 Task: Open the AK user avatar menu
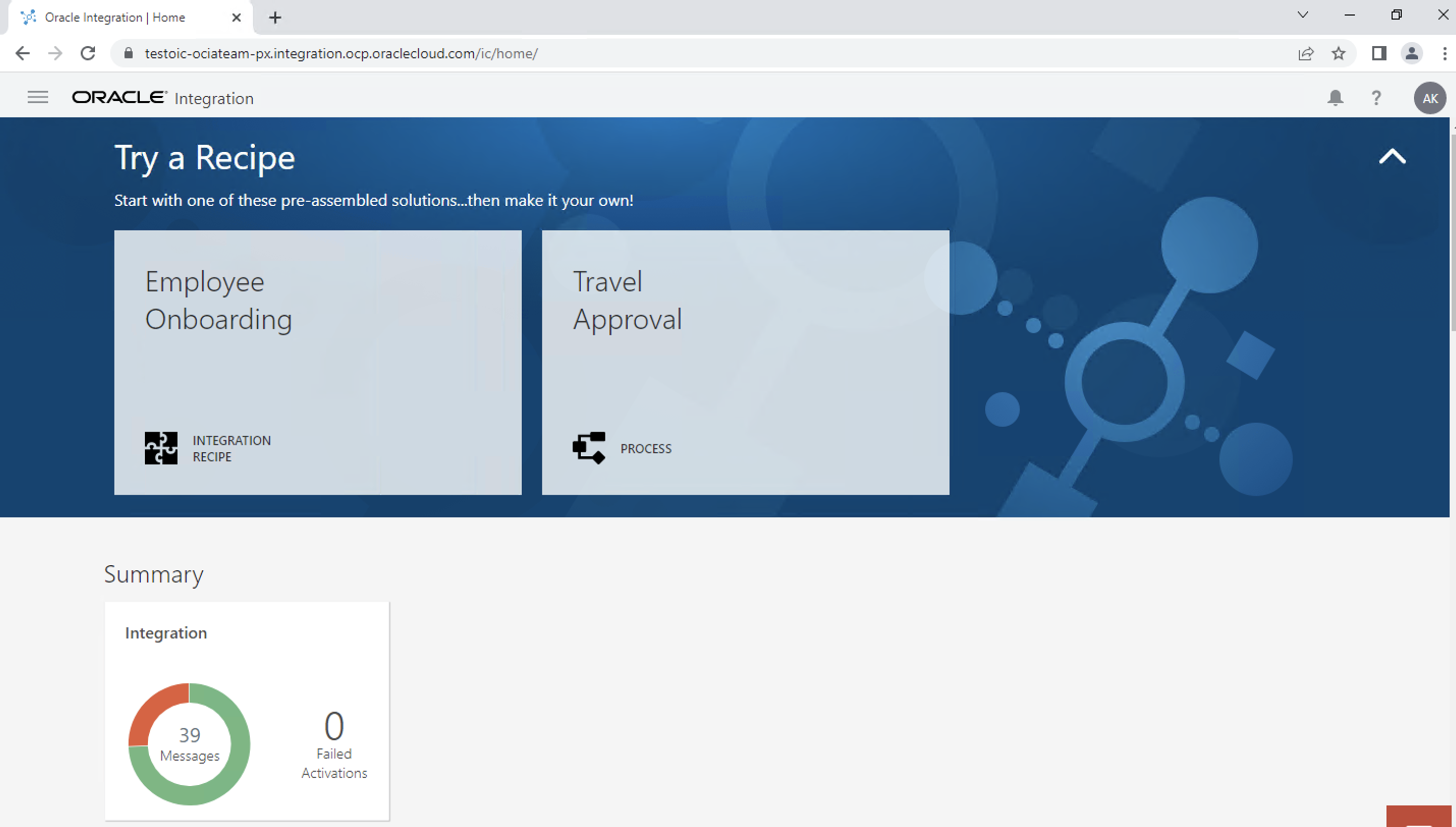click(x=1430, y=98)
